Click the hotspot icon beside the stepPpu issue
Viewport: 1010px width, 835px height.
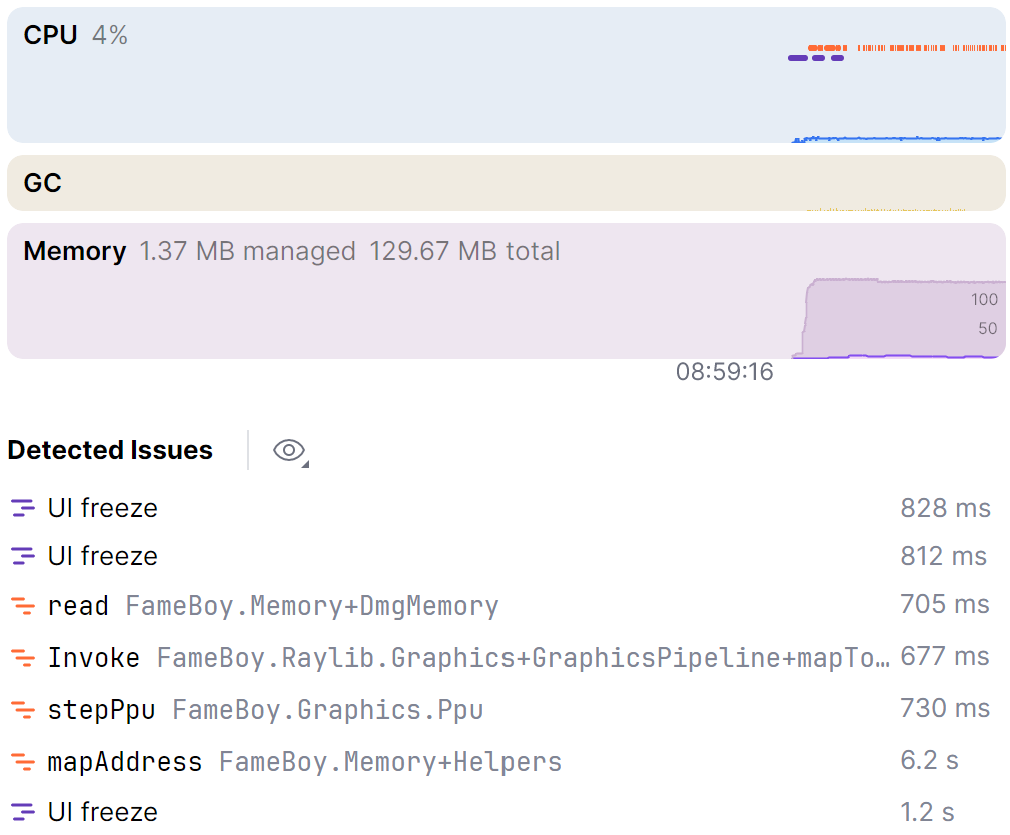pyautogui.click(x=22, y=709)
